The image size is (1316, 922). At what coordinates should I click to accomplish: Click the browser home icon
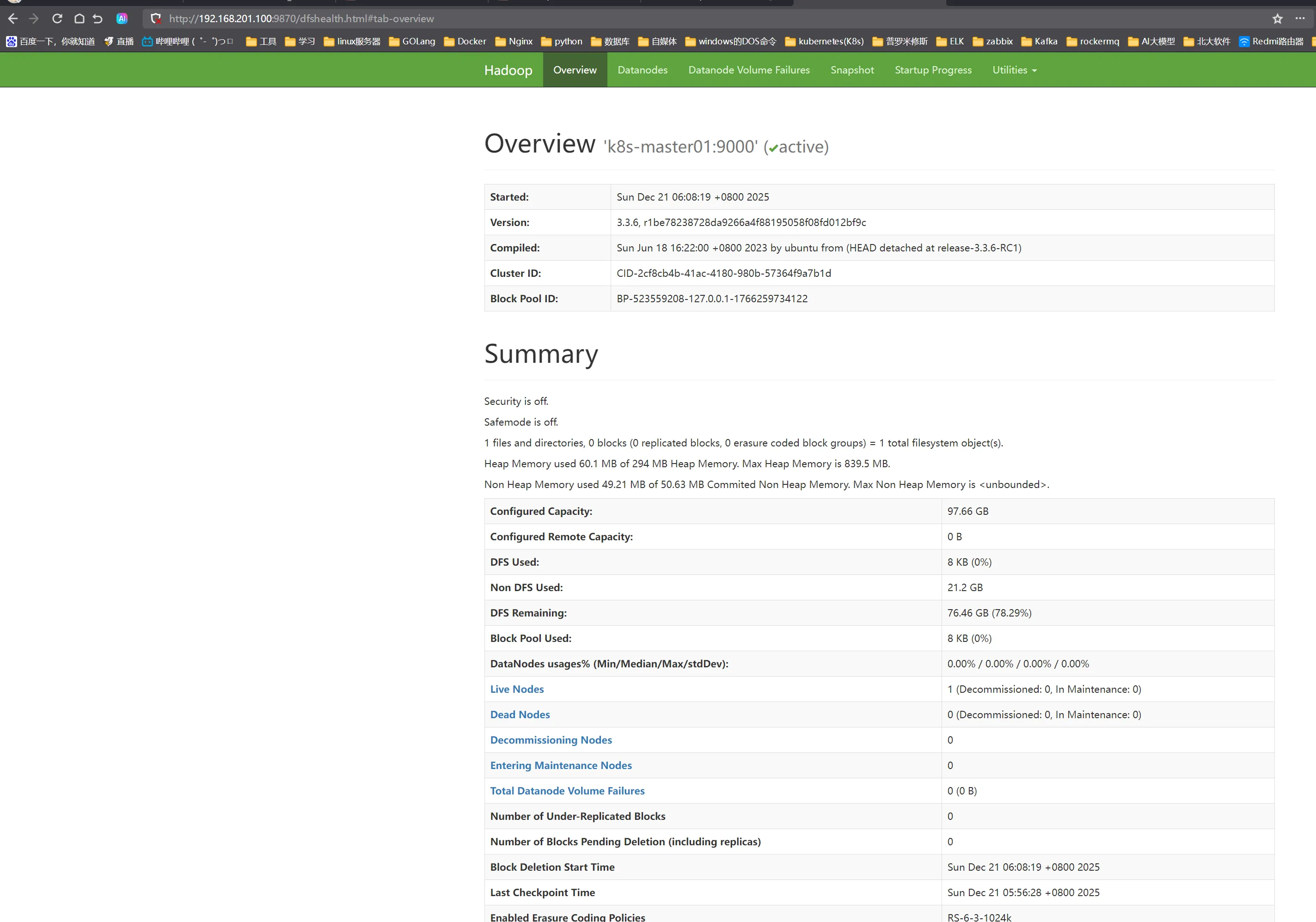(79, 18)
